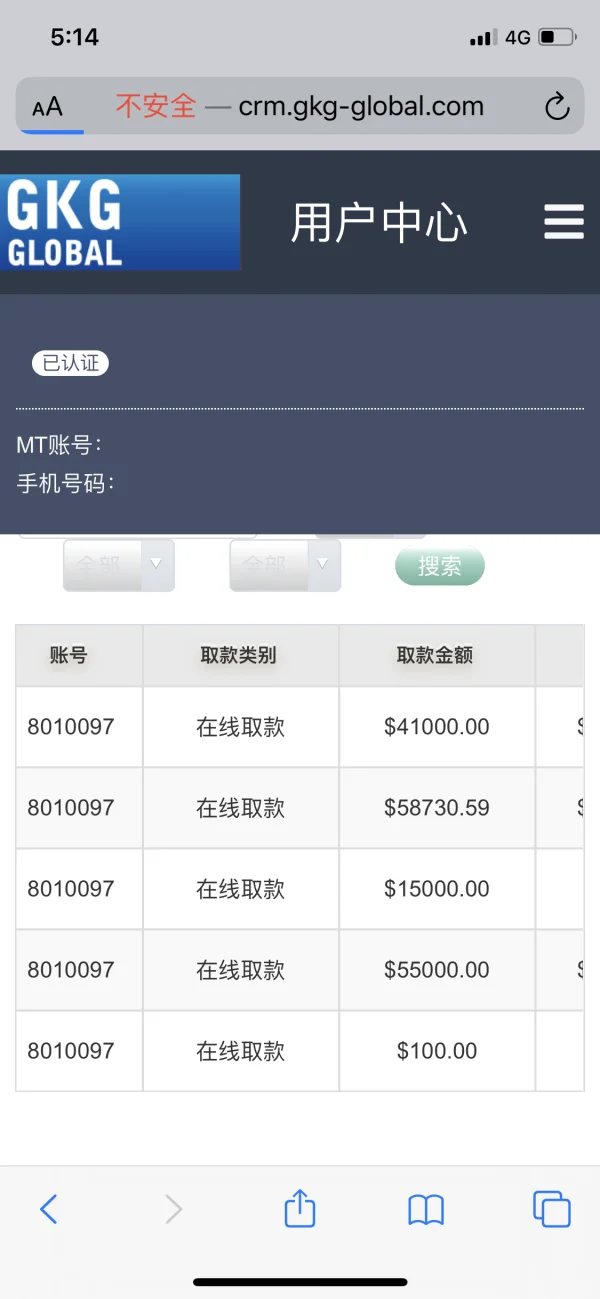Open Safari bookmarks book icon

[x=426, y=1210]
